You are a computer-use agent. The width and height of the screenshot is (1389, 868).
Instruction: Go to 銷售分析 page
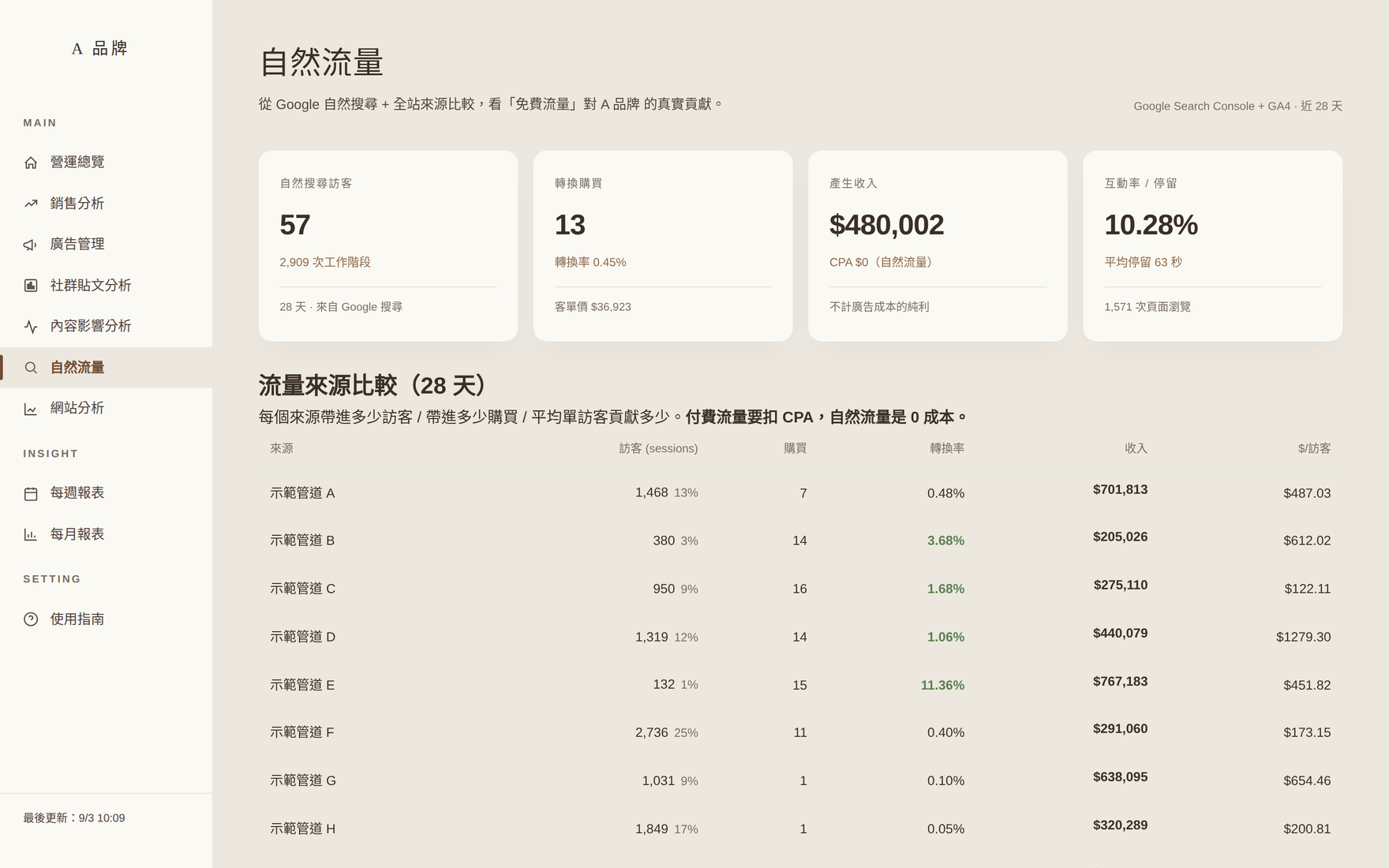point(106,204)
